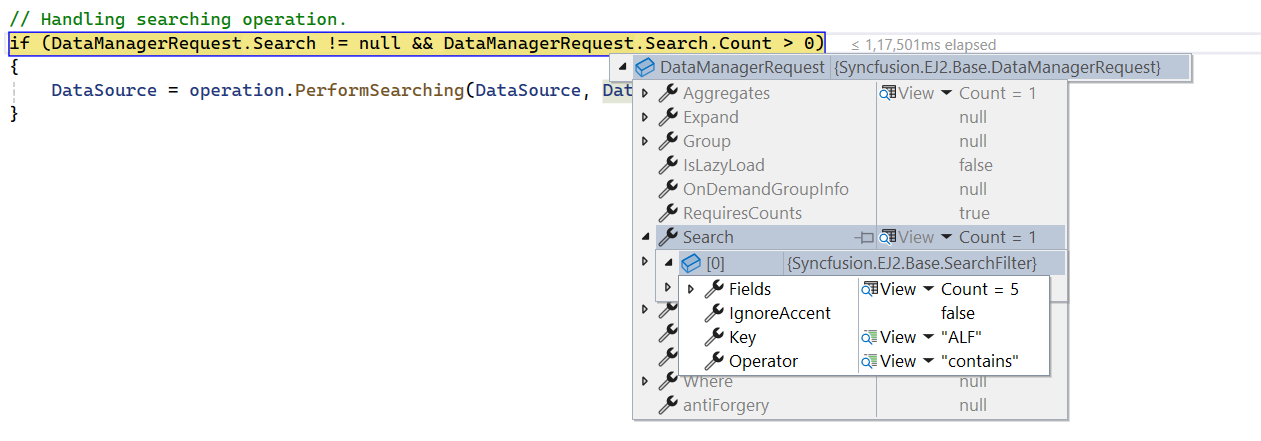
Task: Click the wrench icon beside antiForgery
Action: (668, 405)
